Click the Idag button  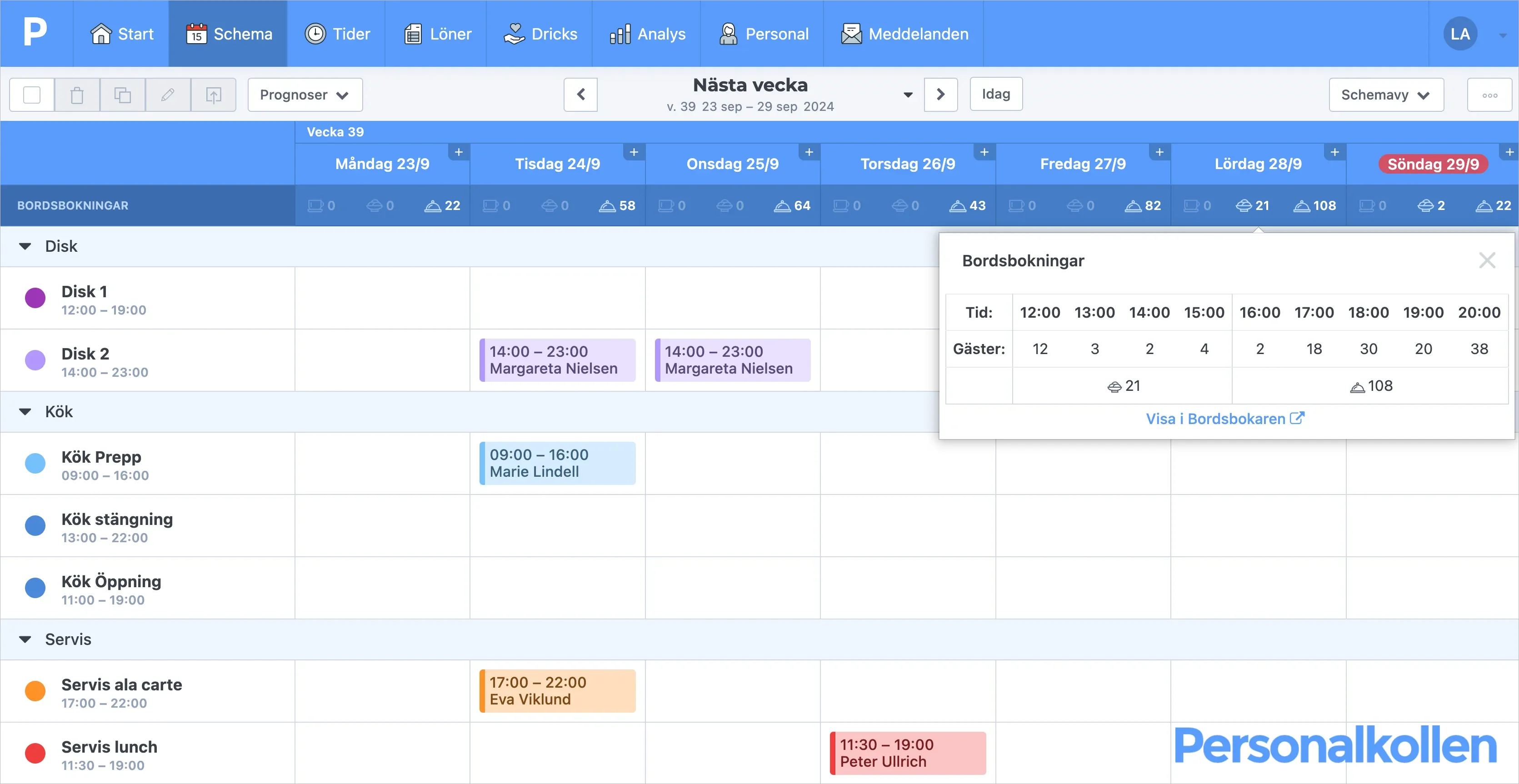pos(995,95)
